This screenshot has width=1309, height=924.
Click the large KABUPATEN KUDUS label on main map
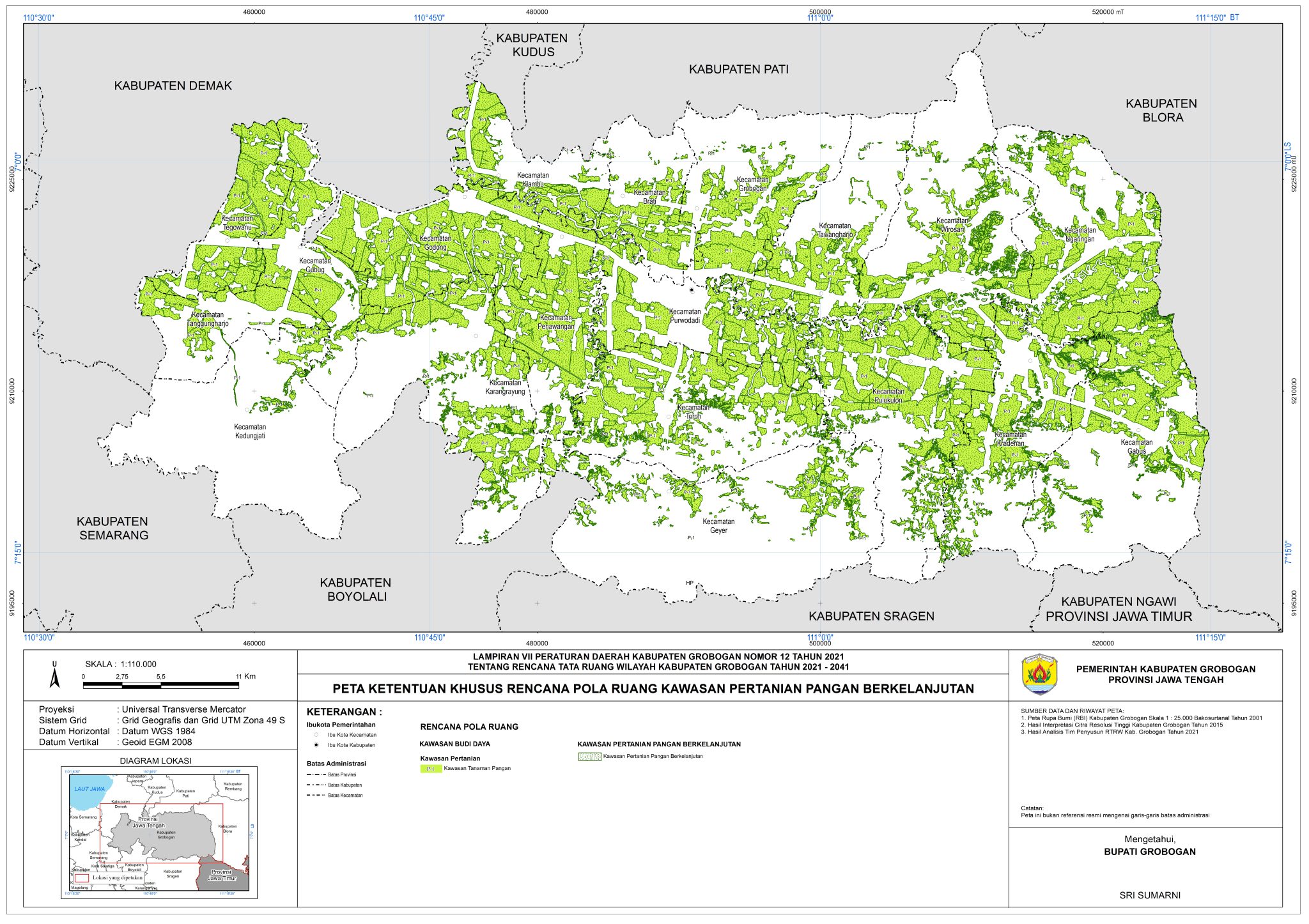(x=532, y=45)
